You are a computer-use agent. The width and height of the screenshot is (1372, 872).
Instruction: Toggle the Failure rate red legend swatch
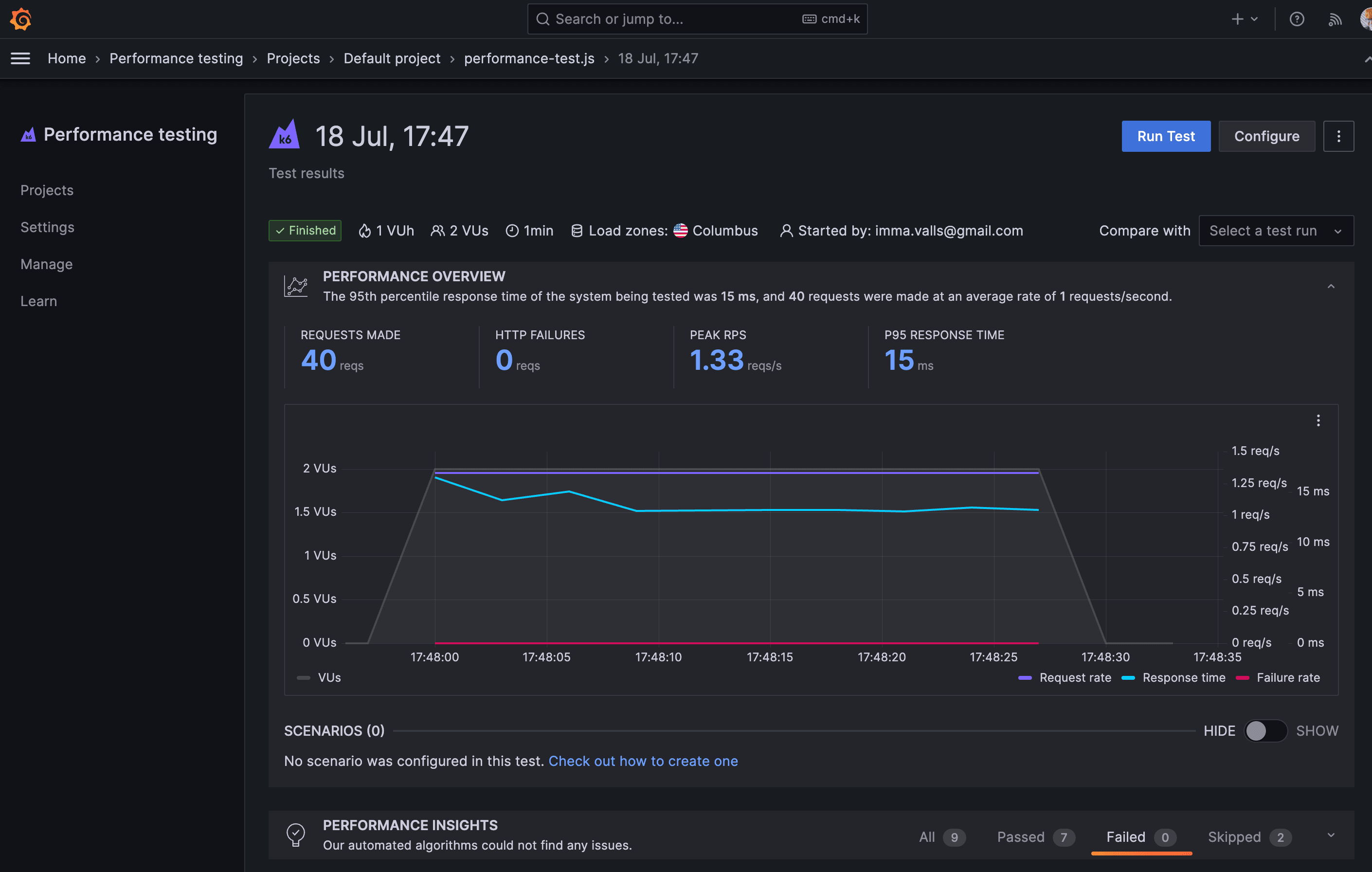pyautogui.click(x=1243, y=678)
